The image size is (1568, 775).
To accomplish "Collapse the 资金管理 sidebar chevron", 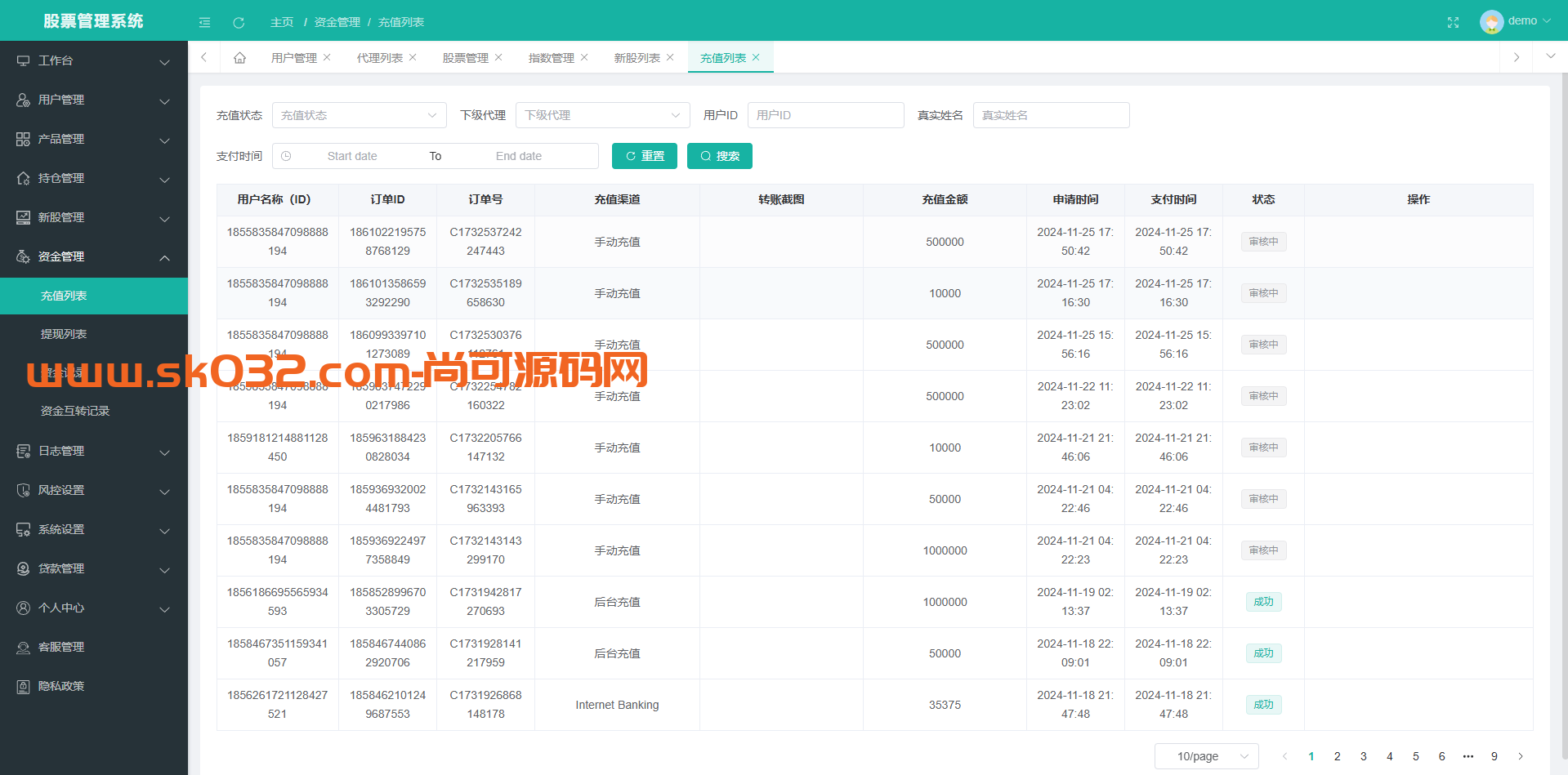I will point(164,257).
